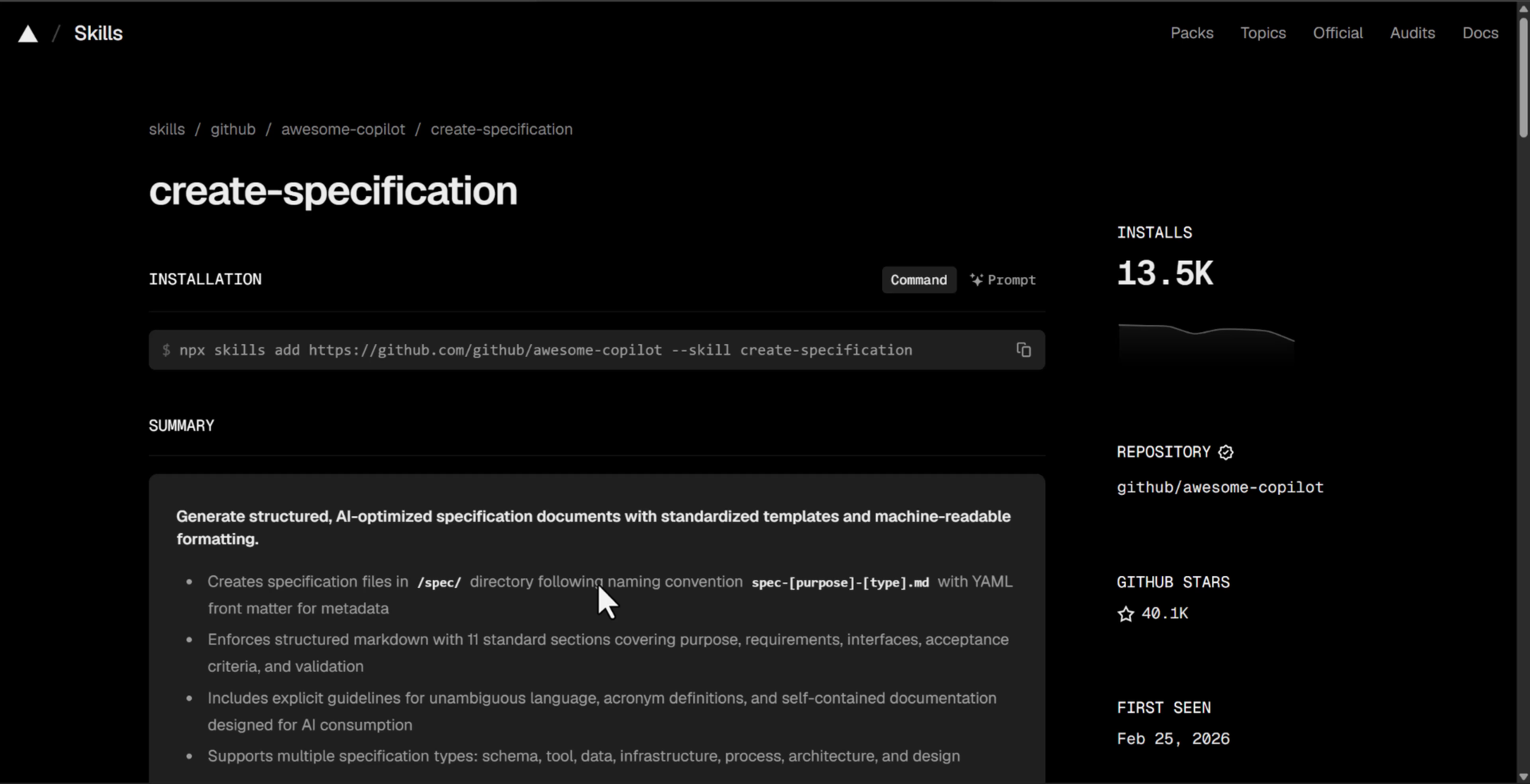
Task: Click the 'Supports multiple specification types' bullet
Action: click(584, 756)
